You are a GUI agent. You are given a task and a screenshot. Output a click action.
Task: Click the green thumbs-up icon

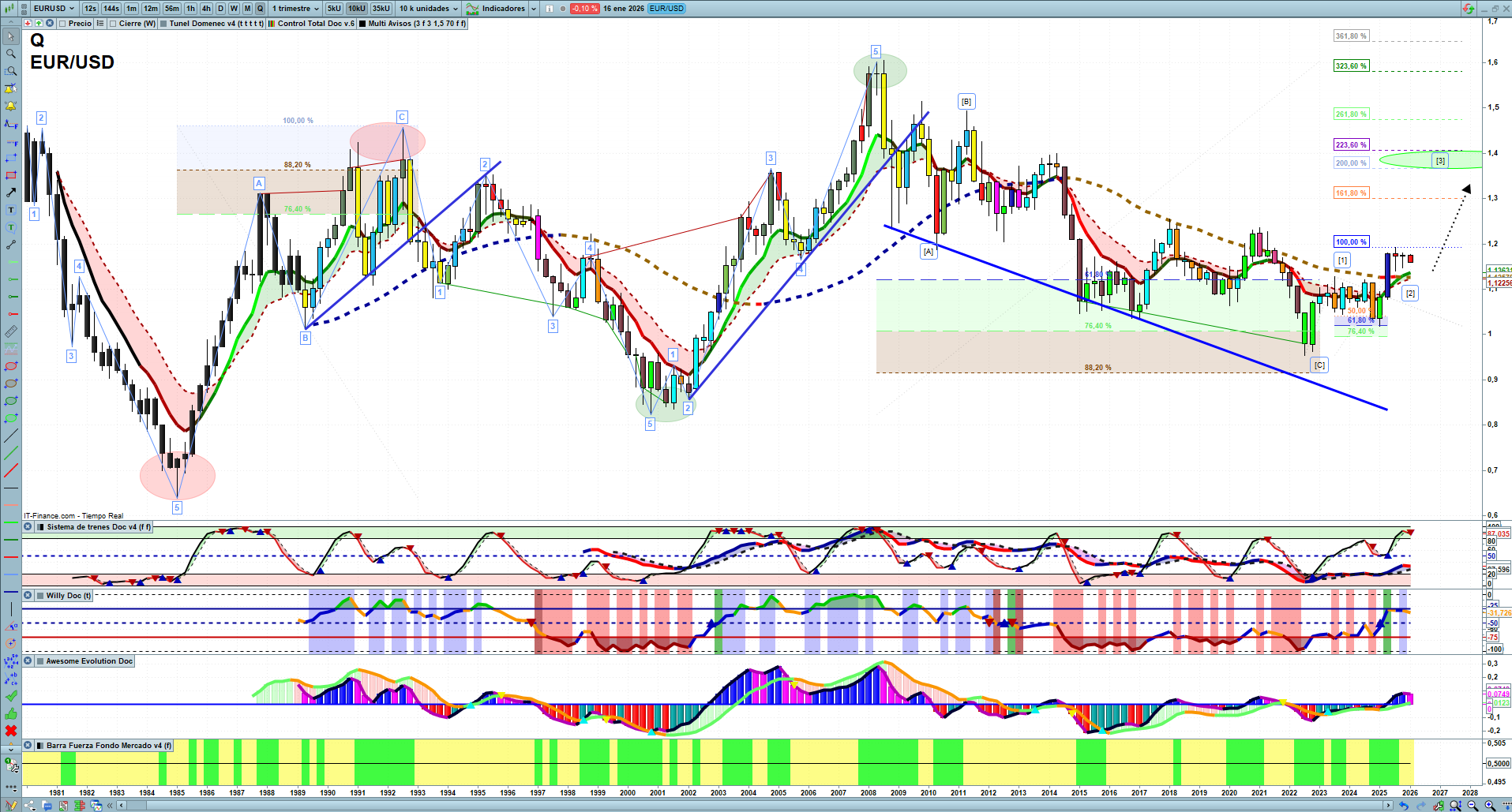tap(11, 713)
